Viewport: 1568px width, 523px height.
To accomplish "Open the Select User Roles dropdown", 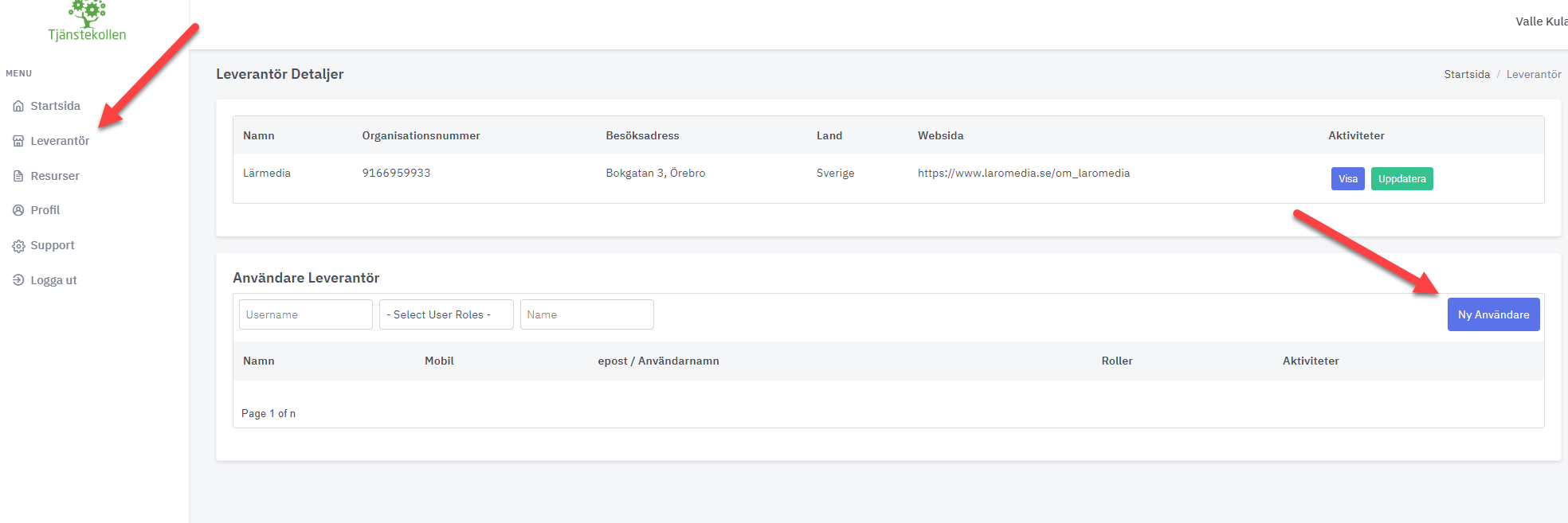I will [446, 314].
